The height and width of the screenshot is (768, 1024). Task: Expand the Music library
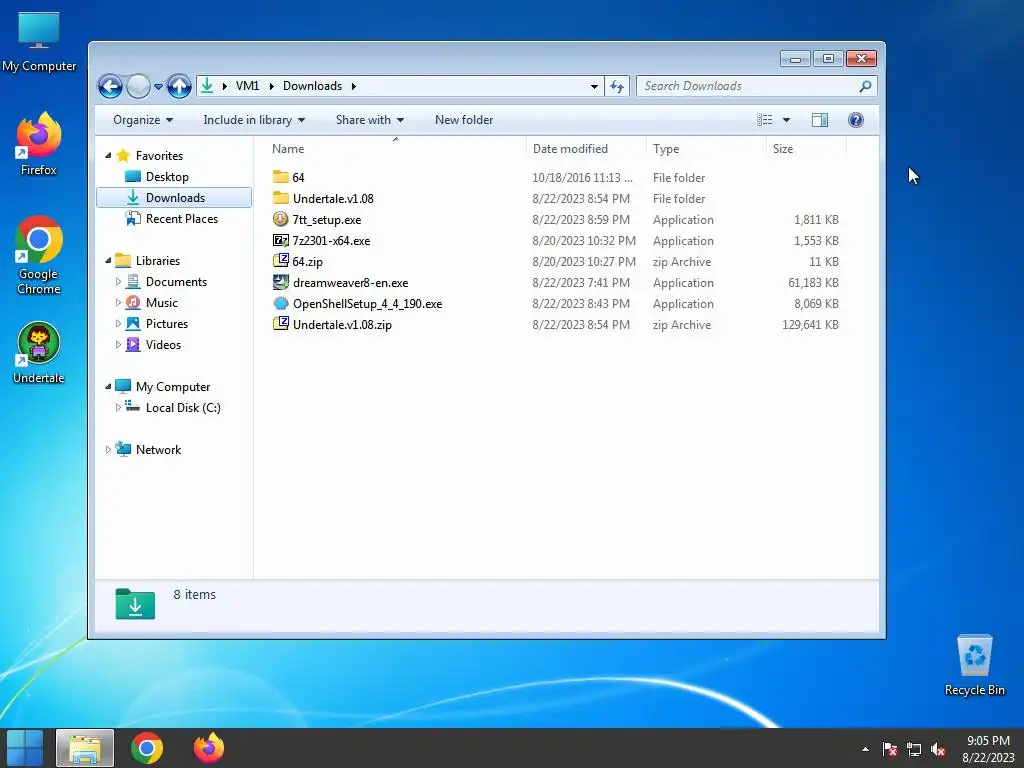pos(118,302)
